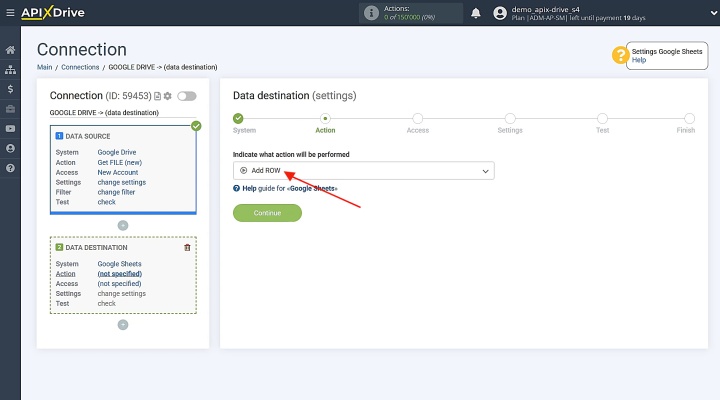Click data destination check text
720x400 pixels.
(107, 304)
